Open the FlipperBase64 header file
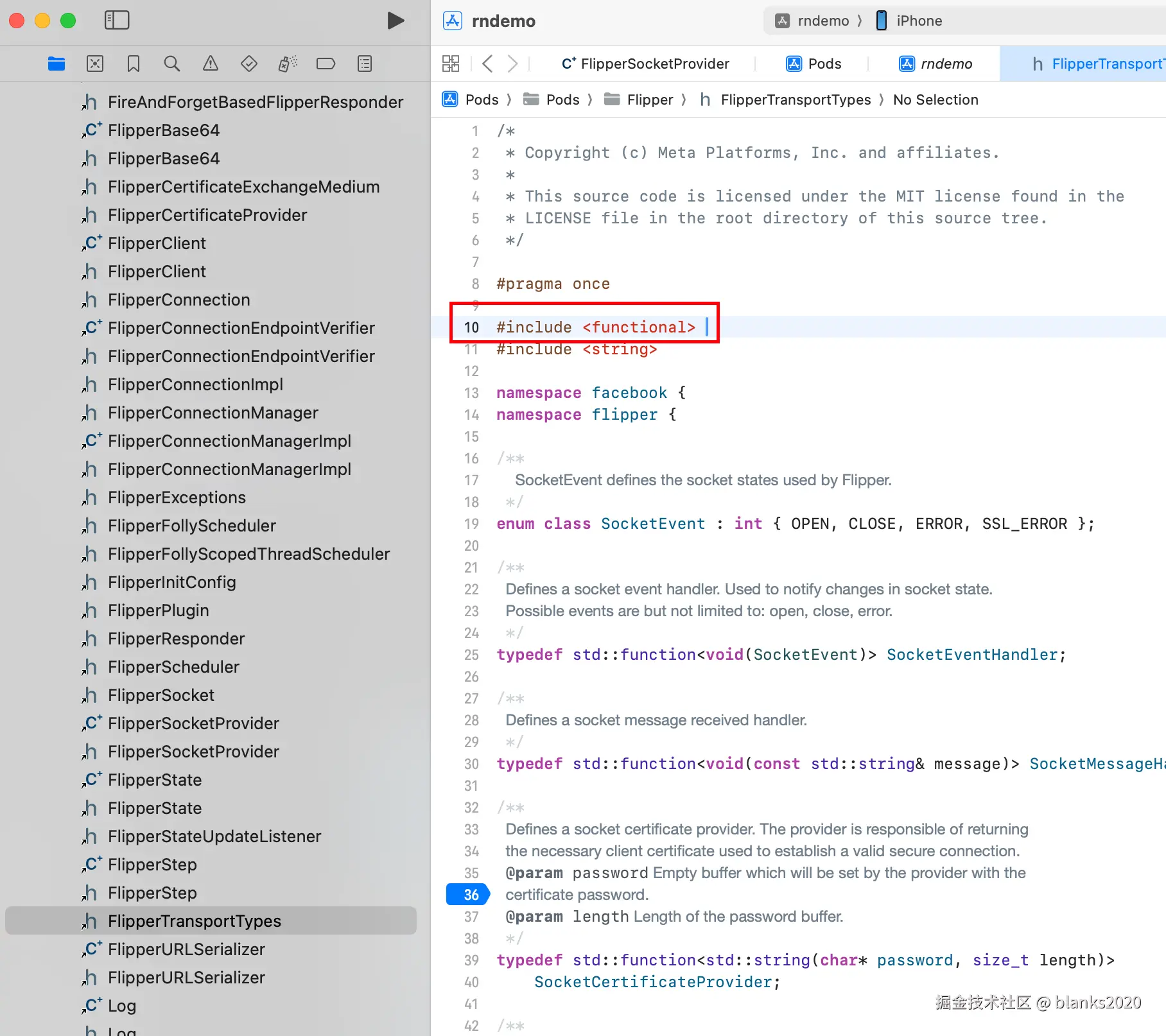The height and width of the screenshot is (1036, 1166). coord(151,159)
